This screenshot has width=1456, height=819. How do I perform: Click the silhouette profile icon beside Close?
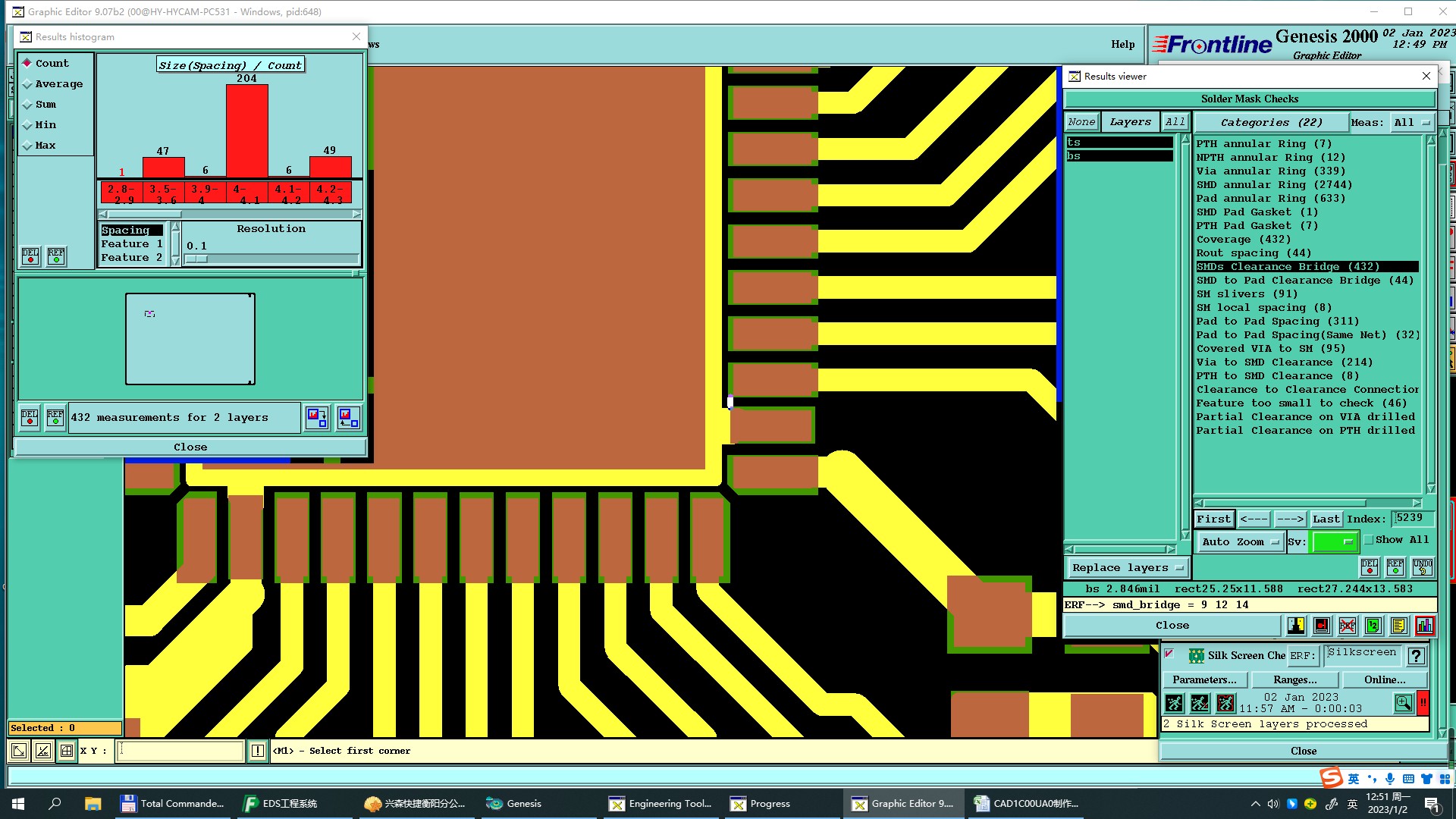pyautogui.click(x=1296, y=626)
